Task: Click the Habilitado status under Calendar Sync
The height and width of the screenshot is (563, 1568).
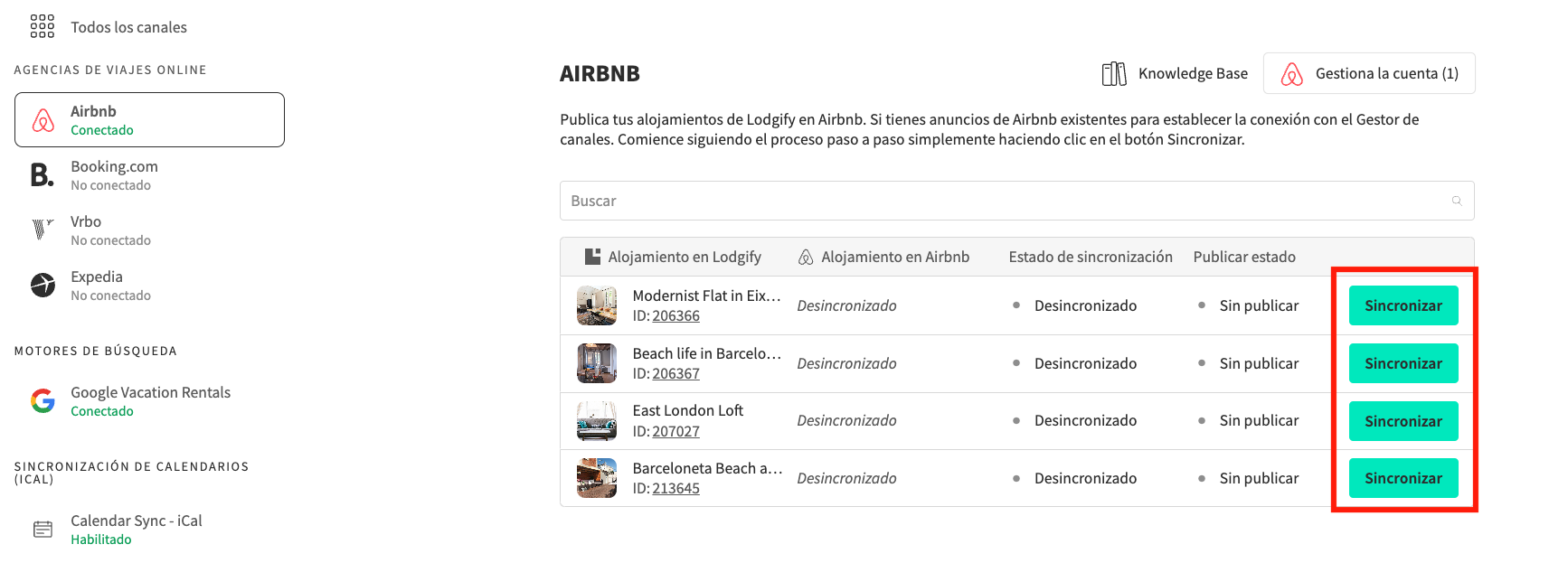Action: [x=101, y=540]
